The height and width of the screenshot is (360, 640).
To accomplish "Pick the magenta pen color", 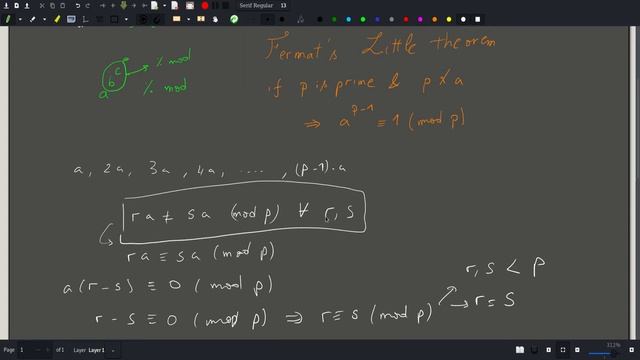I will coord(420,19).
